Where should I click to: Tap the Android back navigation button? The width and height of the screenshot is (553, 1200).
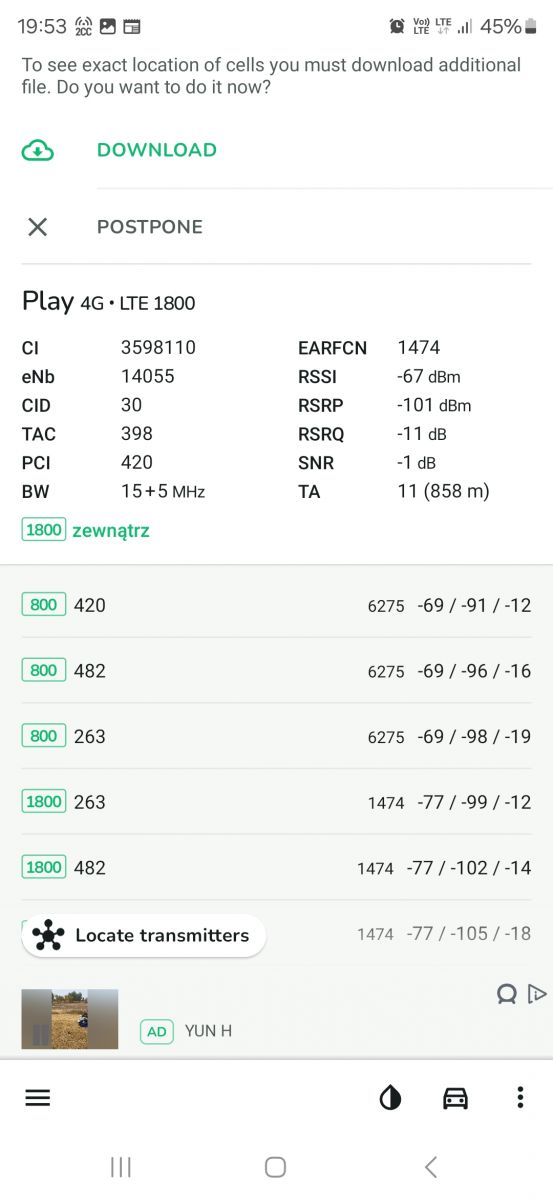(x=430, y=1167)
